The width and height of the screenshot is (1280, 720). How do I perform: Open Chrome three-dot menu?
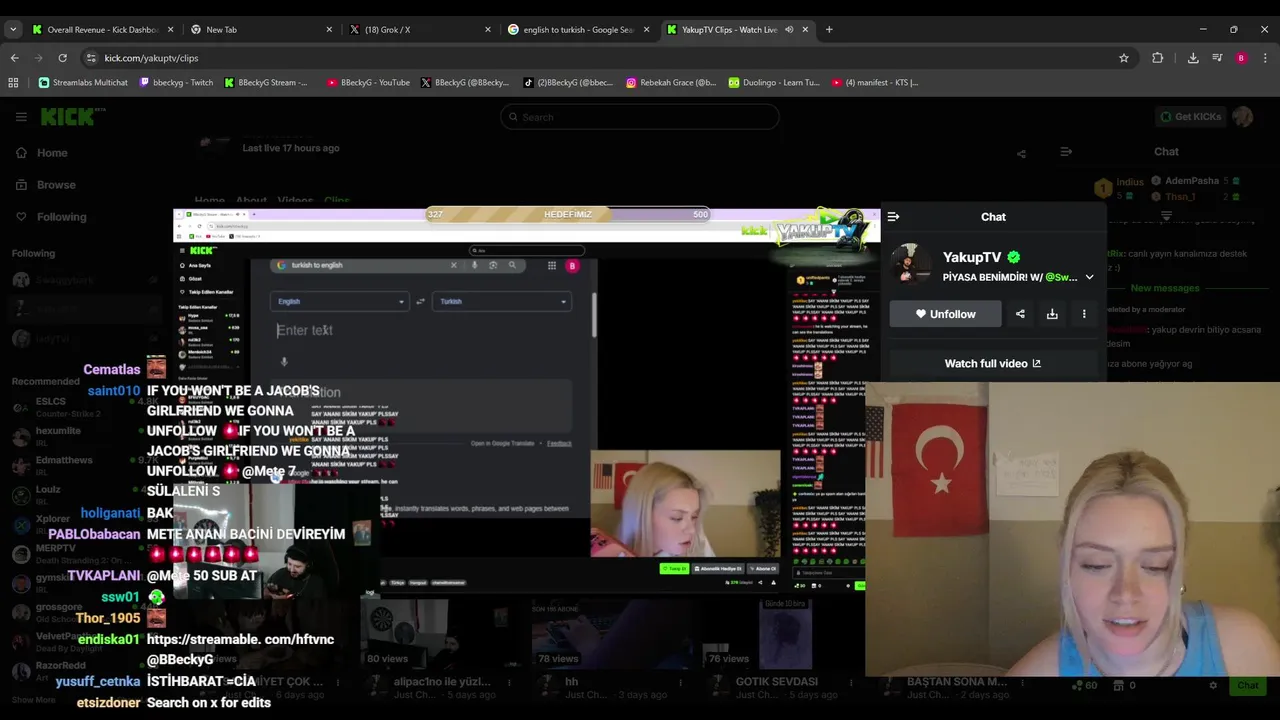[1264, 58]
